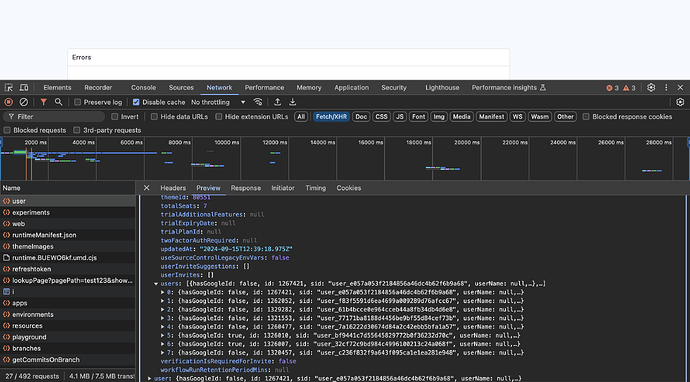The image size is (690, 382).
Task: Select the themeImages request
Action: [68, 246]
